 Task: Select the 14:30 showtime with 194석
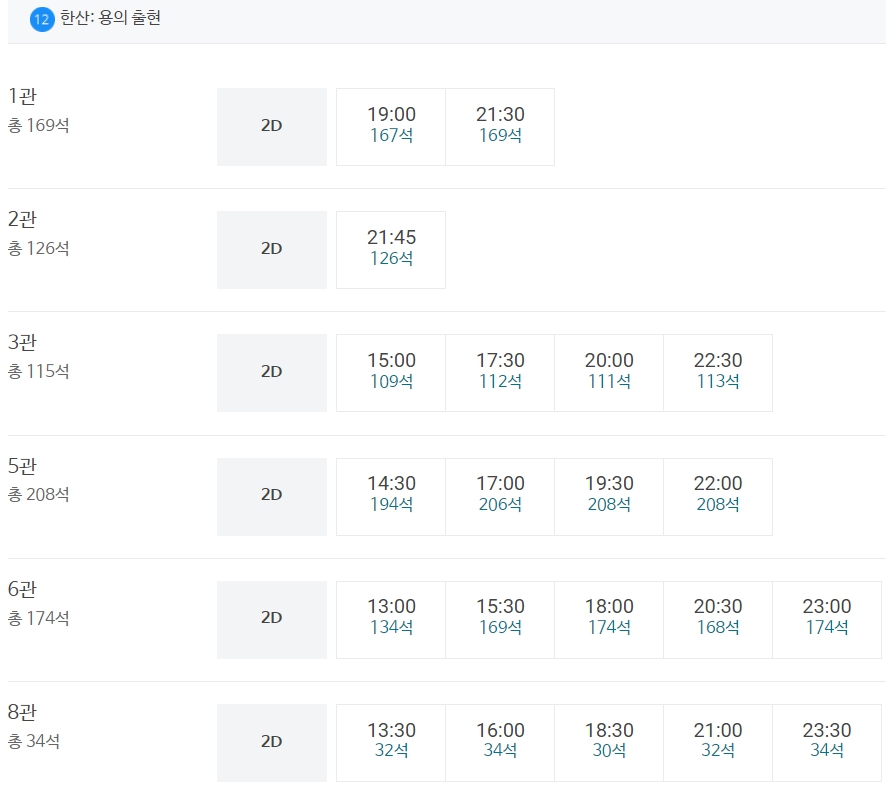(x=391, y=497)
